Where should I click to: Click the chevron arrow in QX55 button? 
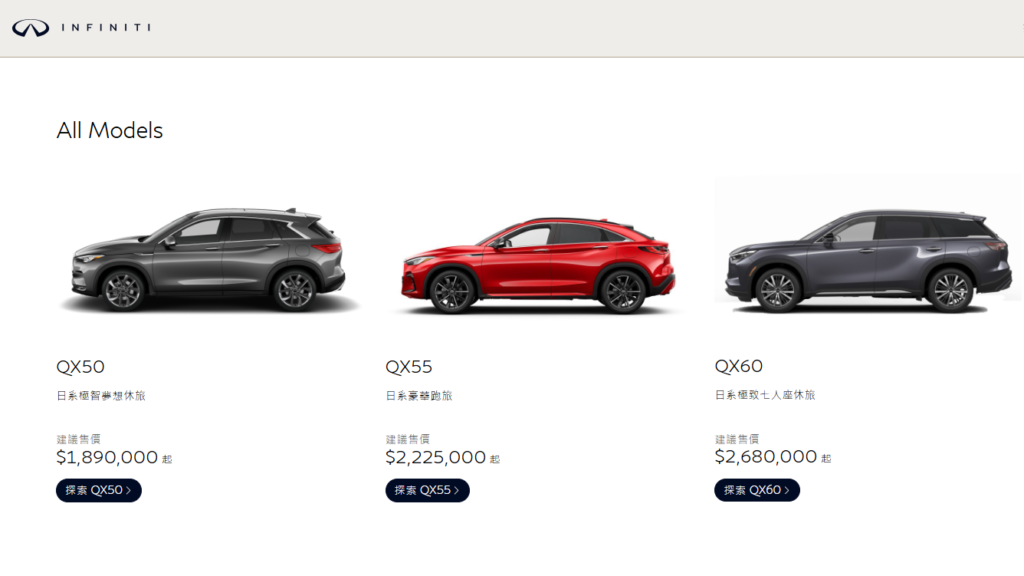coord(456,490)
